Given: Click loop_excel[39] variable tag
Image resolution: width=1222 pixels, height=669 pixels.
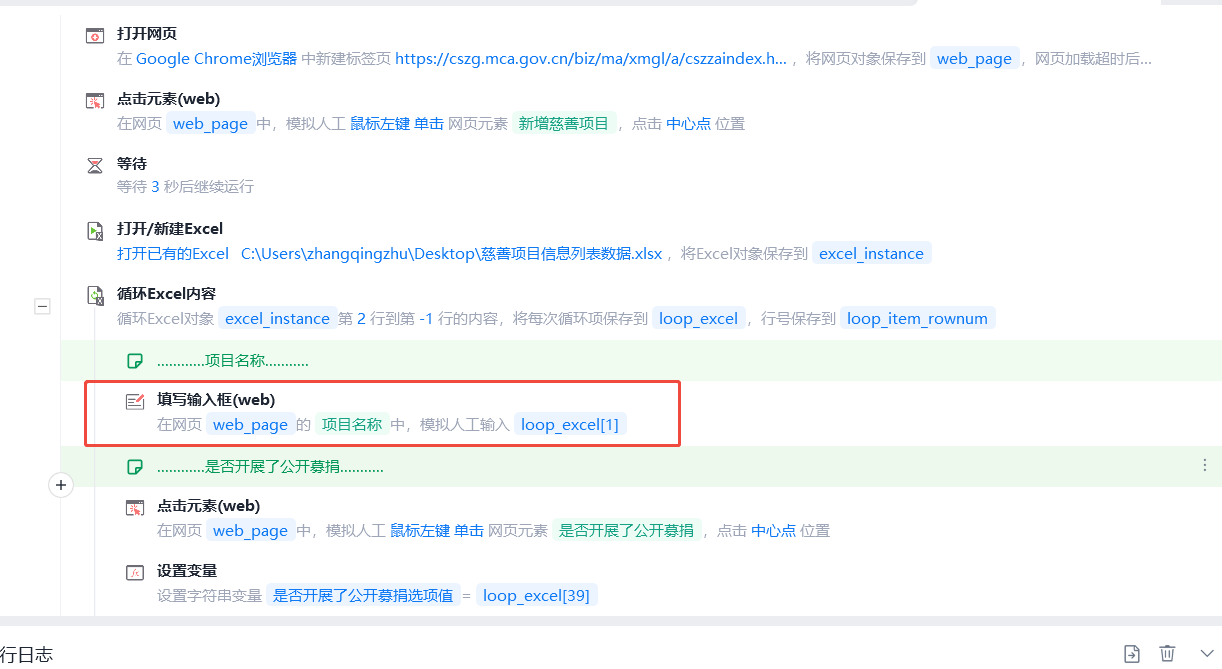Looking at the screenshot, I should (x=536, y=596).
